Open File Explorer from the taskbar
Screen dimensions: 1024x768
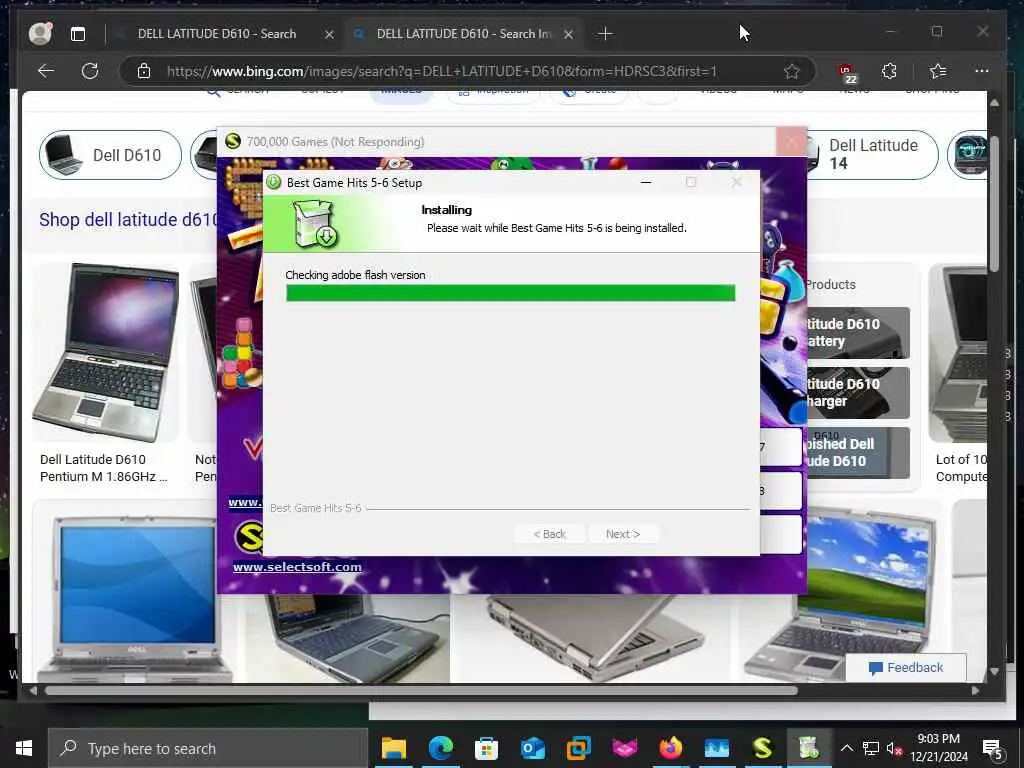pyautogui.click(x=393, y=748)
